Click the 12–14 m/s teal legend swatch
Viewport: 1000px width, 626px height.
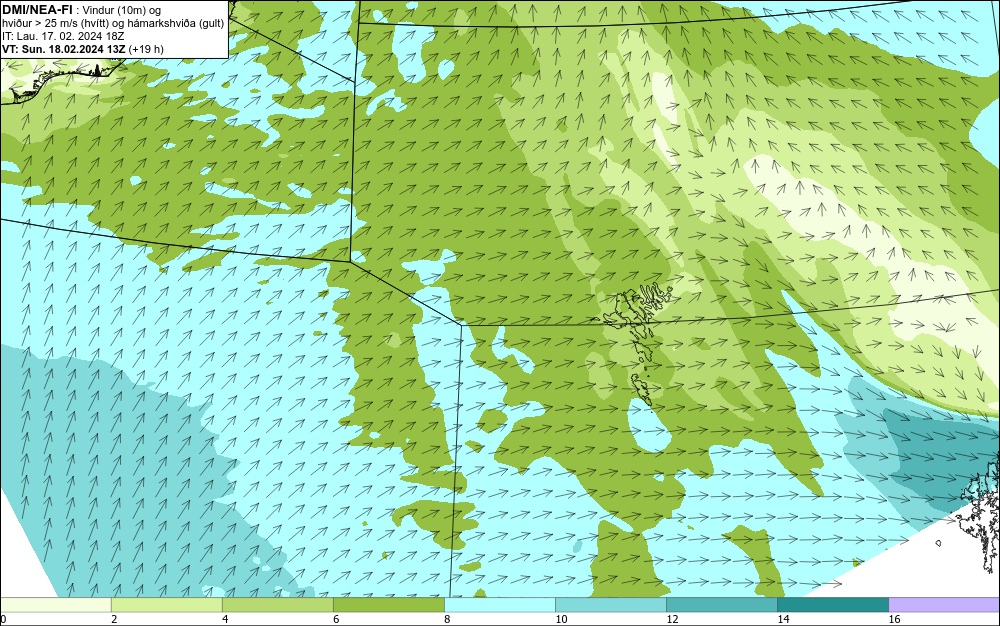point(721,605)
